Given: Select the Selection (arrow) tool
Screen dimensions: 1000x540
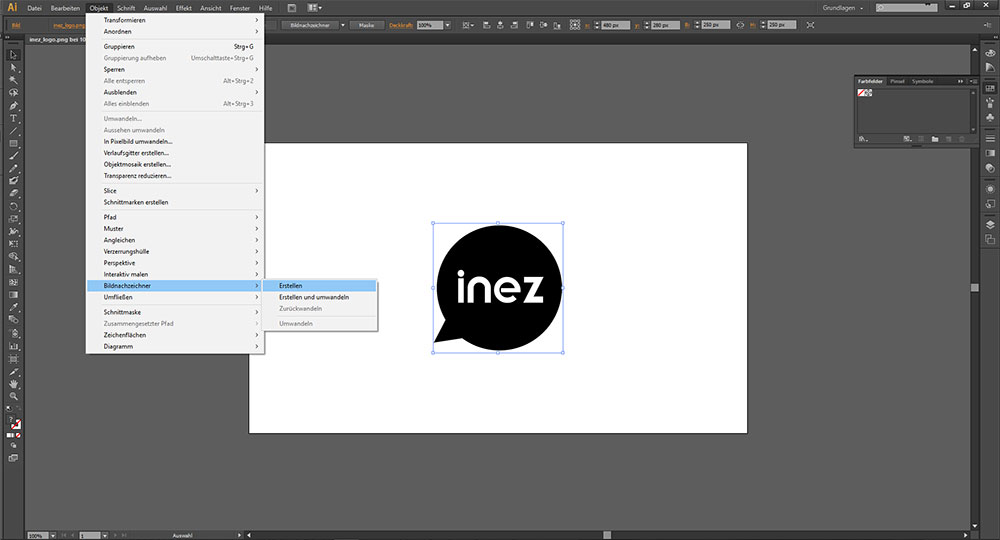Looking at the screenshot, I should pos(13,55).
